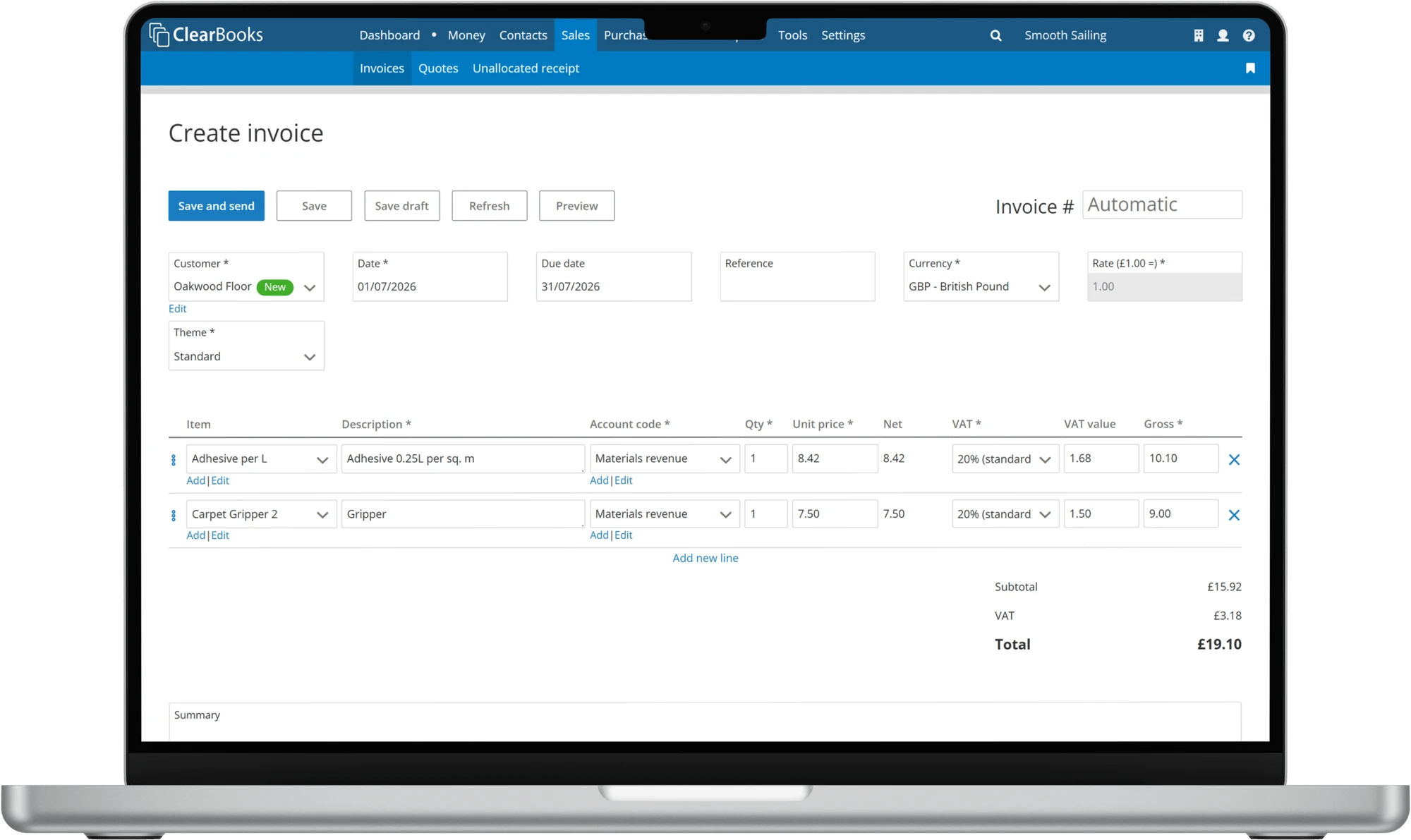1411x840 pixels.
Task: Open VAT rate dropdown in Adhesive row
Action: point(1005,458)
